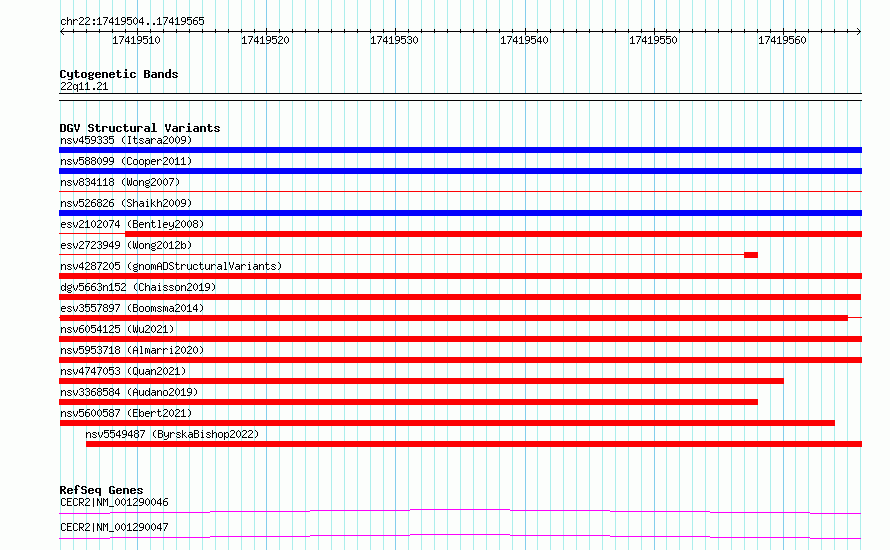Open variant esv2102074 (Bentley2008) label
890x550 pixels.
pyautogui.click(x=132, y=224)
